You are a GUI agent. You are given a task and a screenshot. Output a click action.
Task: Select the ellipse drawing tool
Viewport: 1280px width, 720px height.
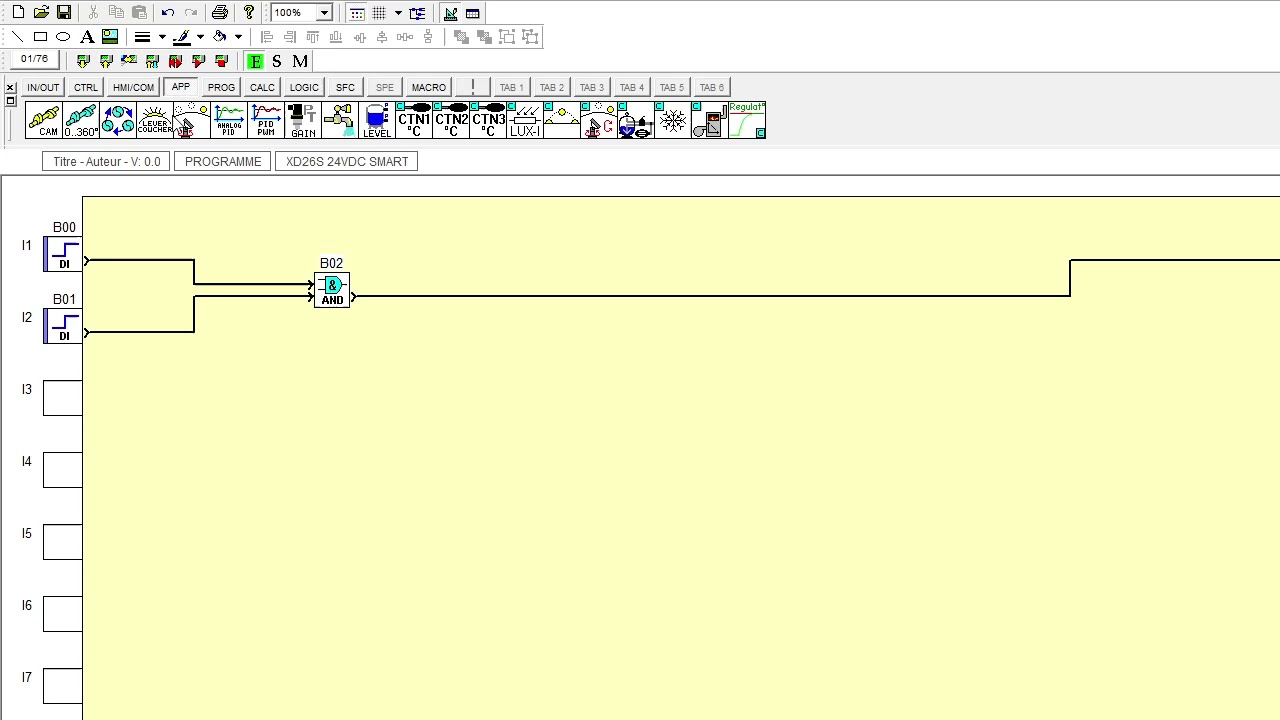63,37
